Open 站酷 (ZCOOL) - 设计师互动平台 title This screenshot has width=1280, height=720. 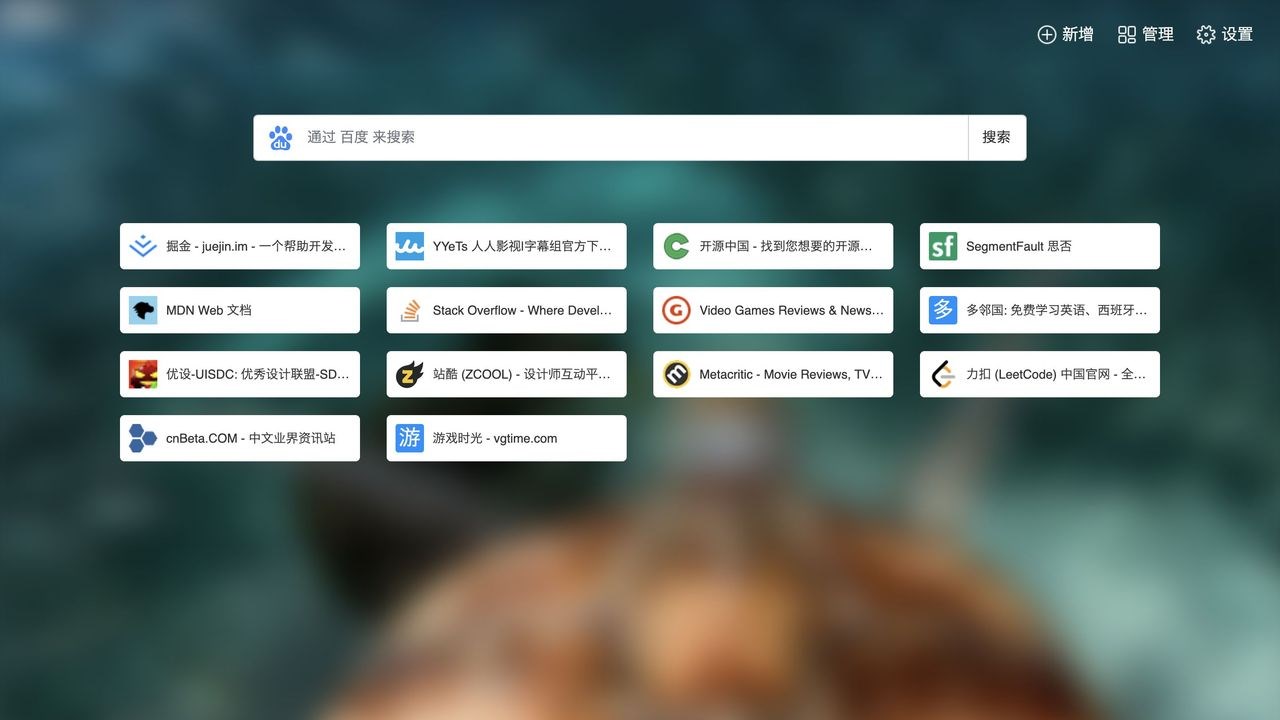[522, 374]
